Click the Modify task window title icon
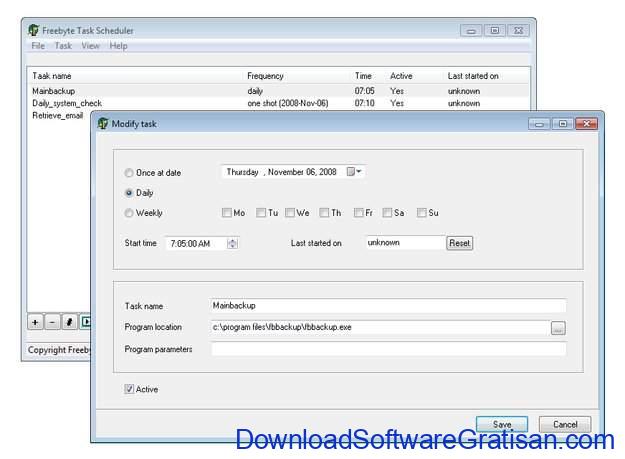 tap(103, 124)
